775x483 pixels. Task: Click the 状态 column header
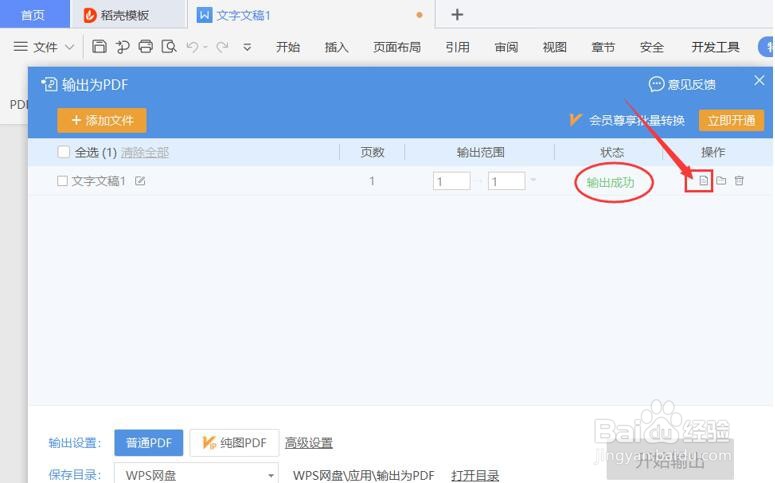point(612,152)
